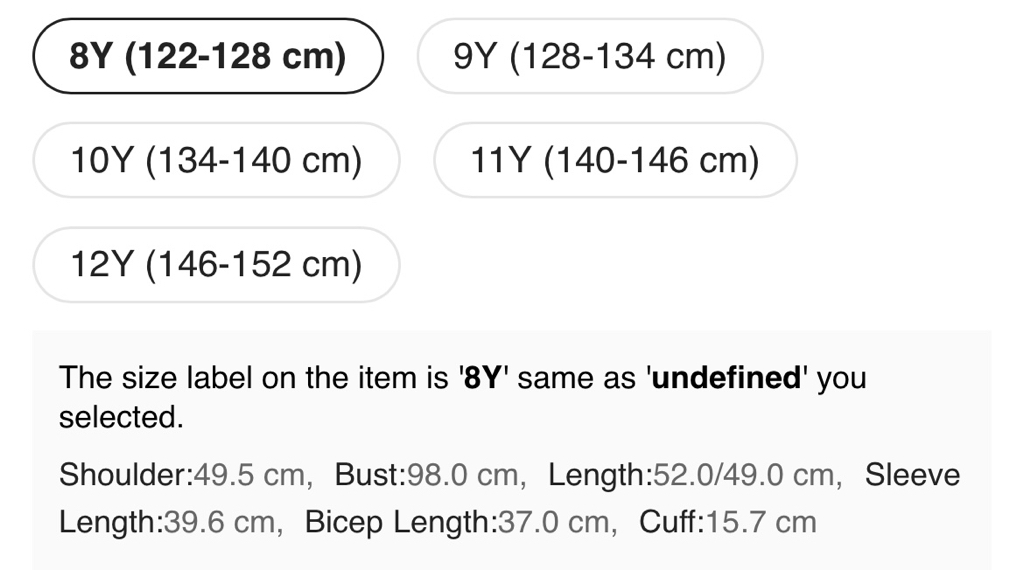Screen dimensions: 1024x570
Task: Pick the 10Y (134-140 cm) size
Action: (216, 160)
